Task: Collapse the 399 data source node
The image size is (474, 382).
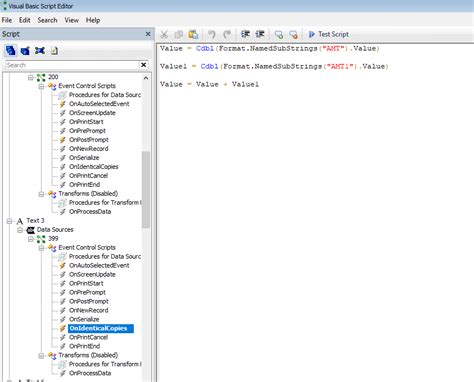Action: (x=30, y=239)
